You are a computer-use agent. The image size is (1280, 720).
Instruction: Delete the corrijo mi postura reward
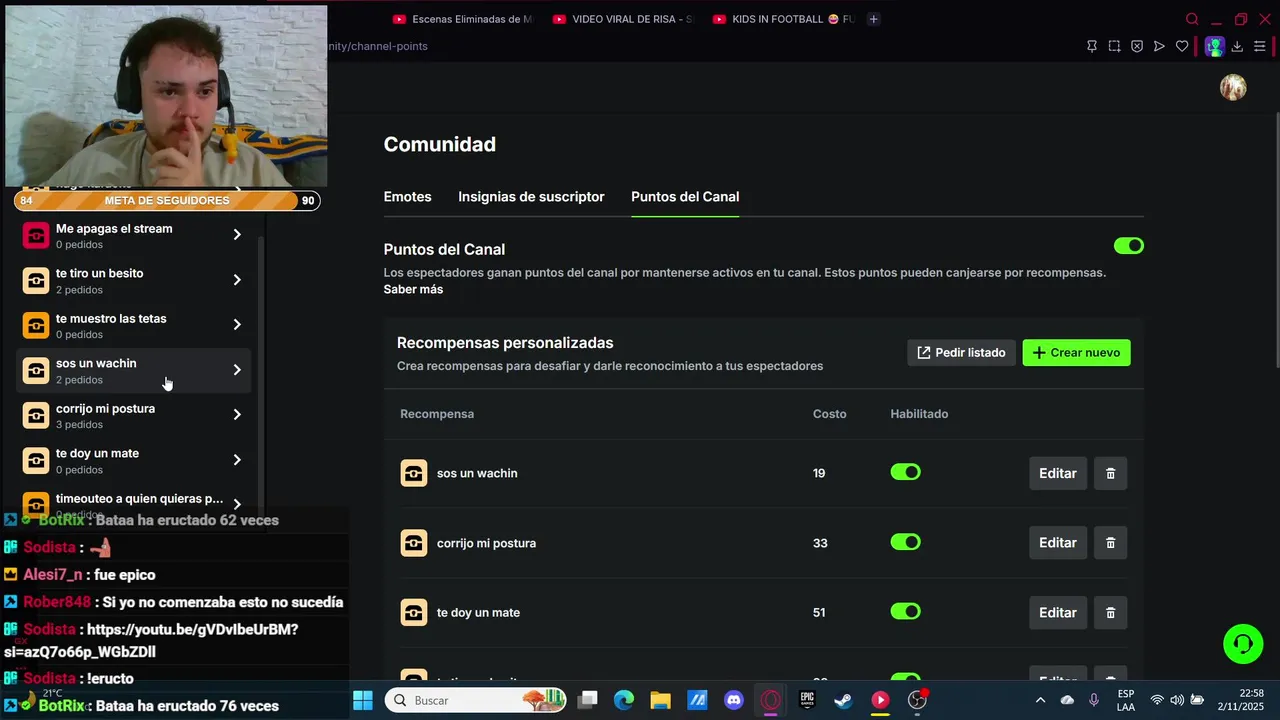1110,543
